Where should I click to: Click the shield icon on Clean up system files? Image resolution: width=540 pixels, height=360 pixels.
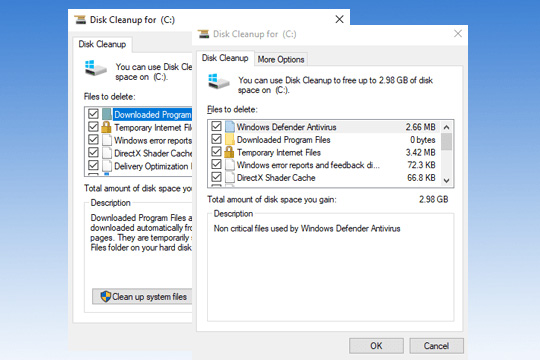click(105, 296)
